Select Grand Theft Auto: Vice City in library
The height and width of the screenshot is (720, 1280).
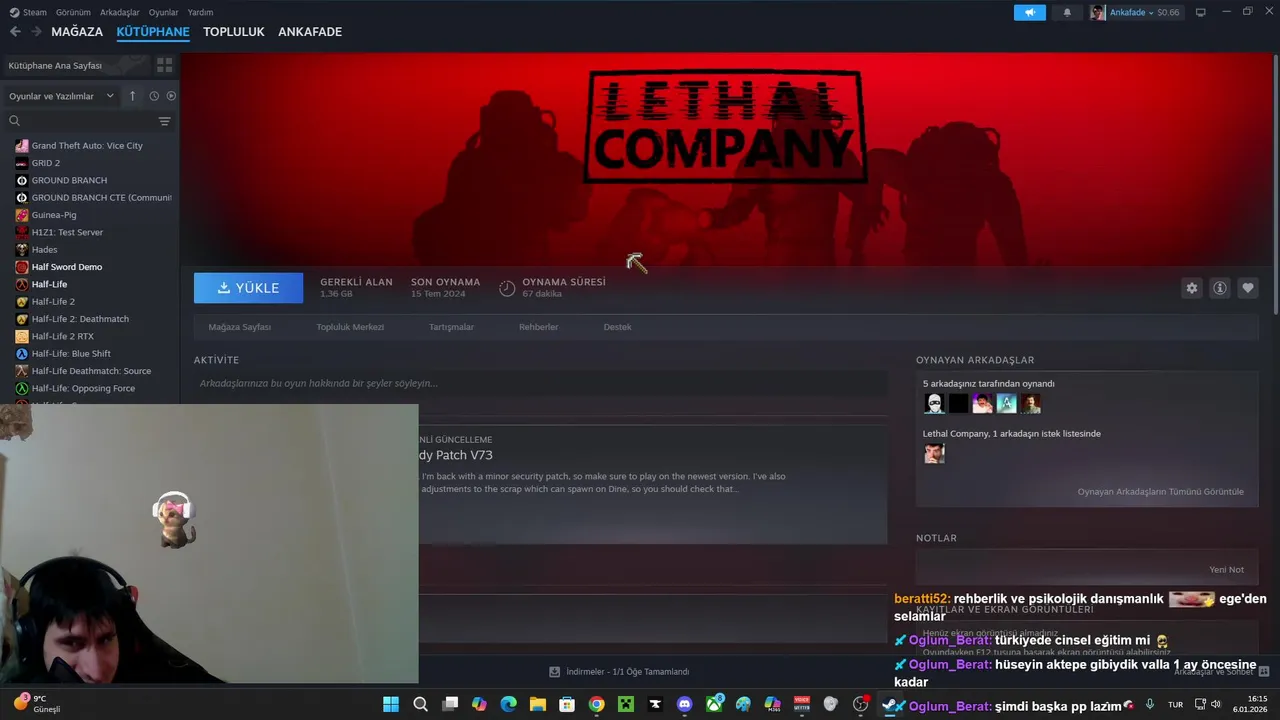87,146
